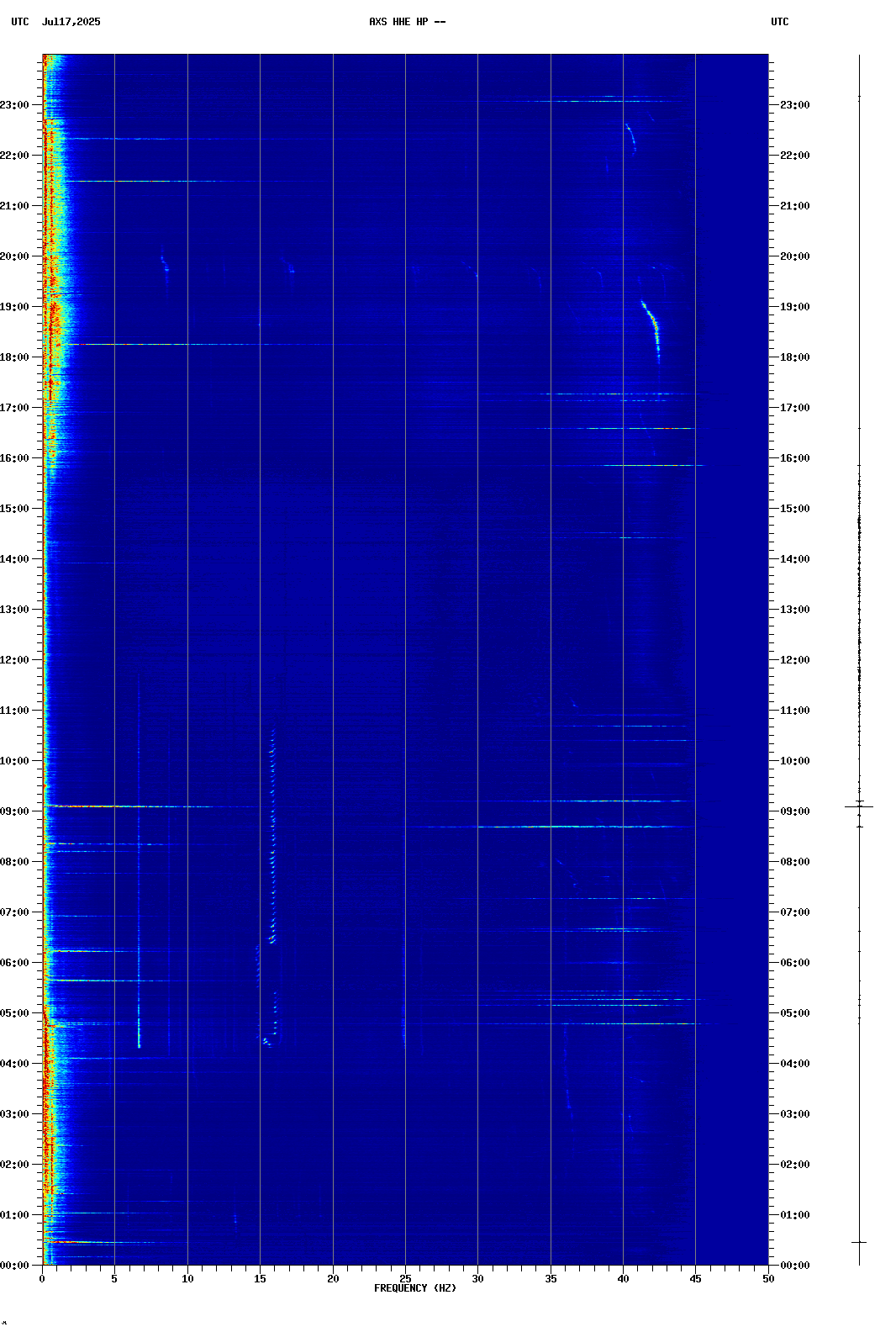Click the 15 Hz frequency tick label

pyautogui.click(x=260, y=1279)
